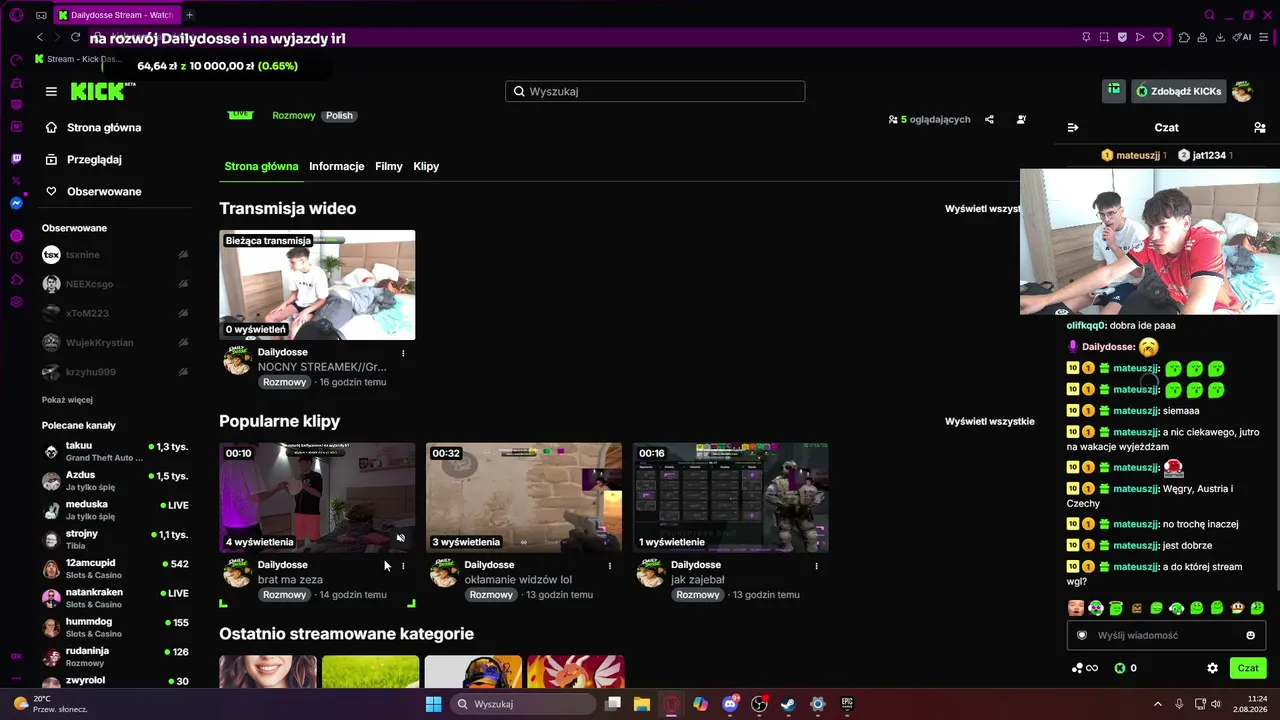
Task: Open takuu recommended channel
Action: tap(115, 451)
